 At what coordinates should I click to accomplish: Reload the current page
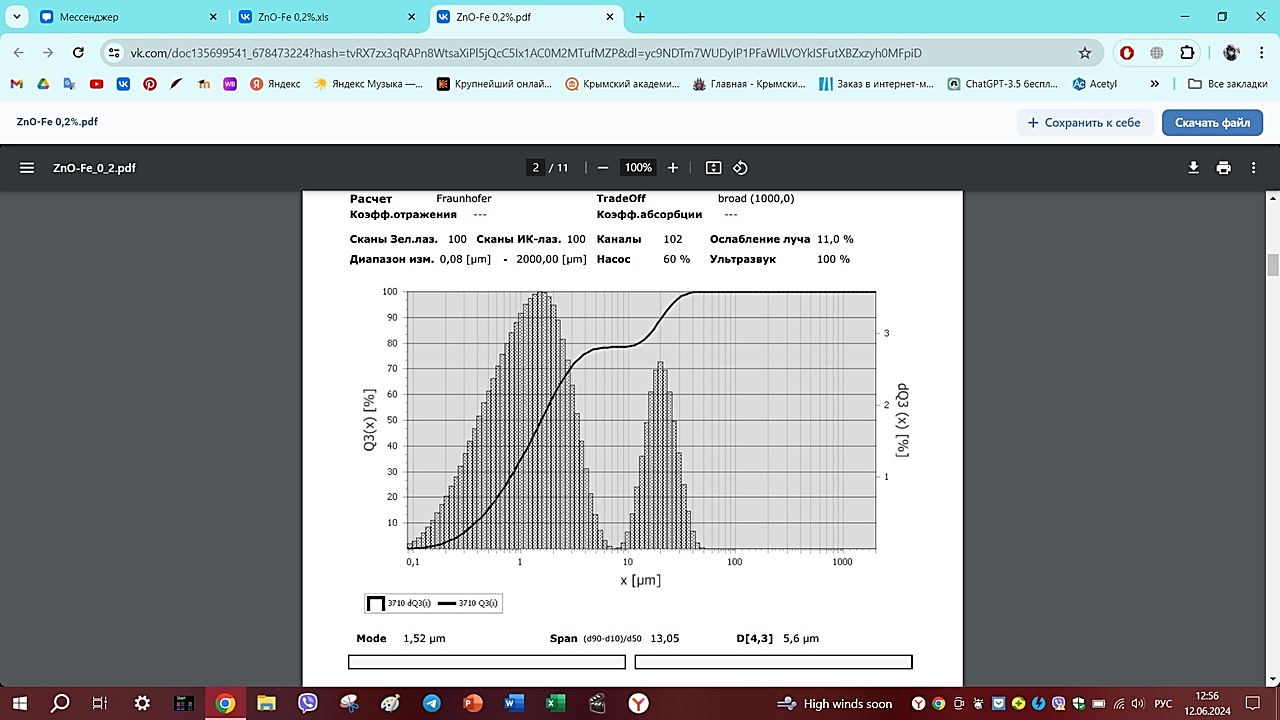click(x=78, y=53)
